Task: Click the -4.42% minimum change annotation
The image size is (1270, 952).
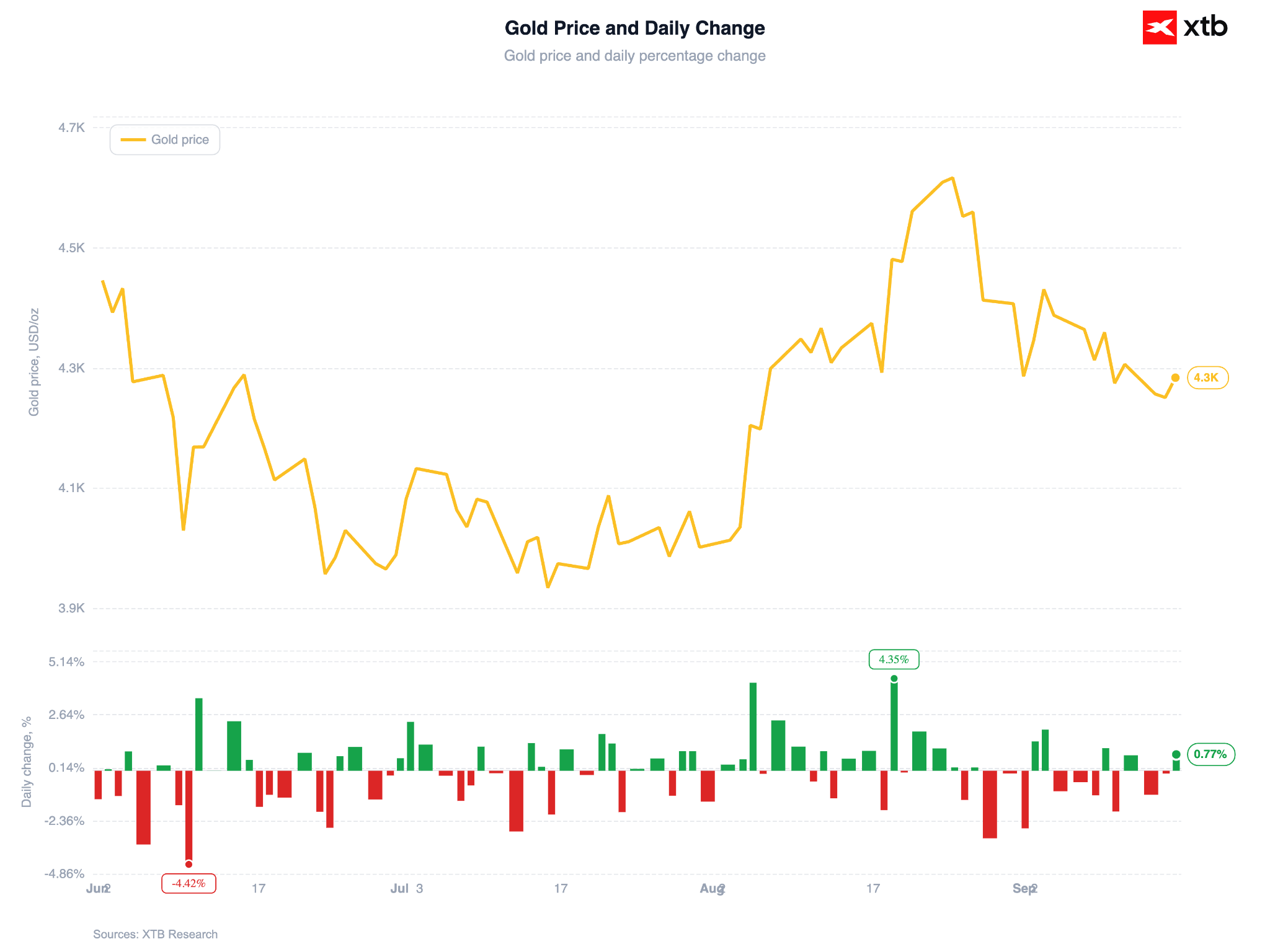Action: 189,883
